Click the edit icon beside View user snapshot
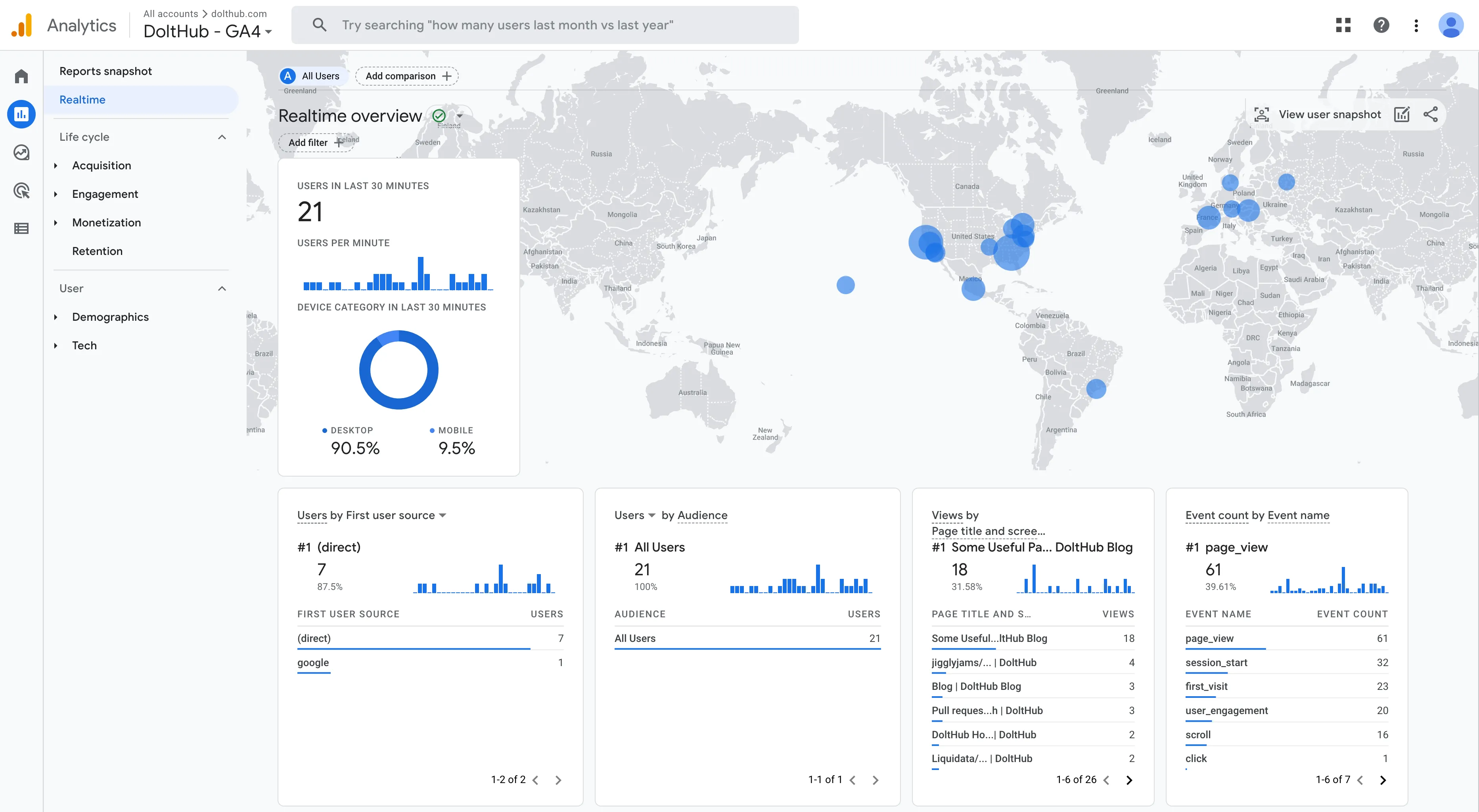1479x812 pixels. [1402, 114]
